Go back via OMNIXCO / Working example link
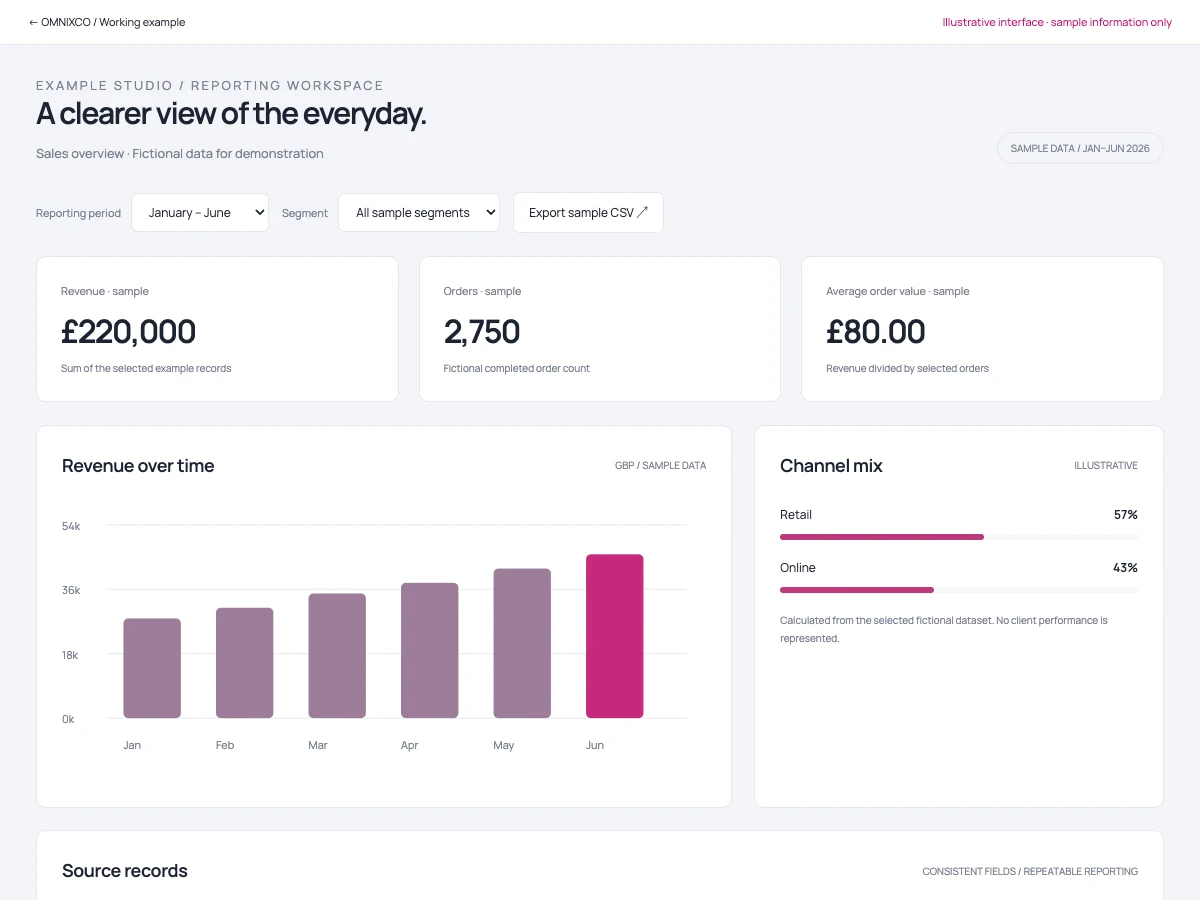 point(107,22)
